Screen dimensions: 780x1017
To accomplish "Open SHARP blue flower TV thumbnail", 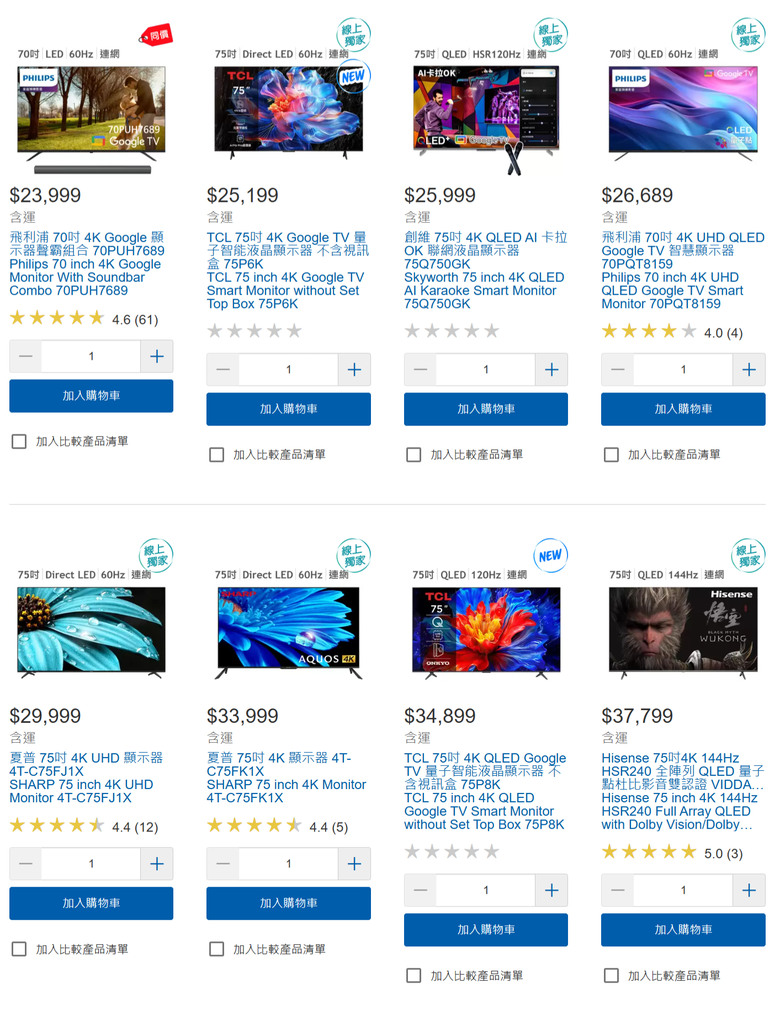I will (x=289, y=630).
